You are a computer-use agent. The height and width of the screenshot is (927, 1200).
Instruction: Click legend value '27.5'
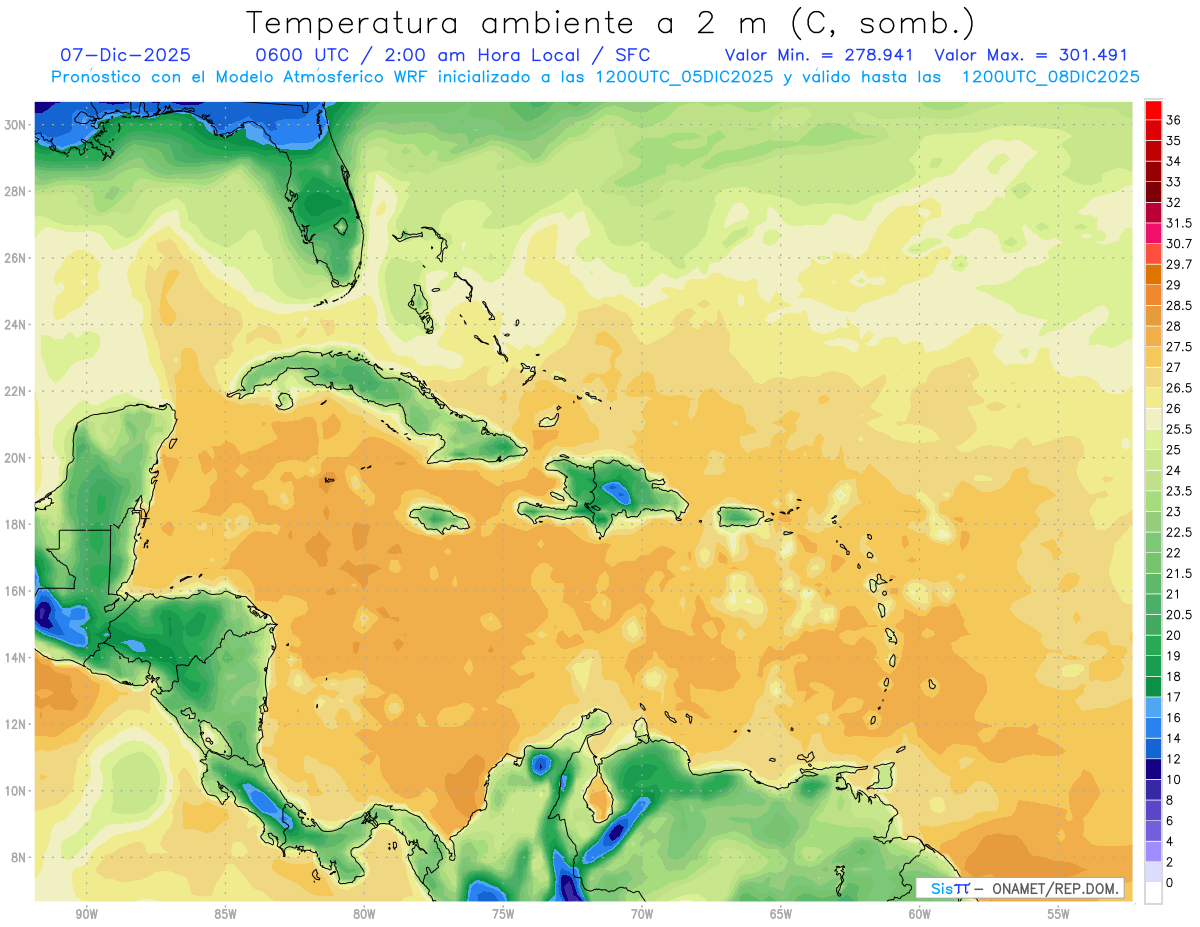1179,347
